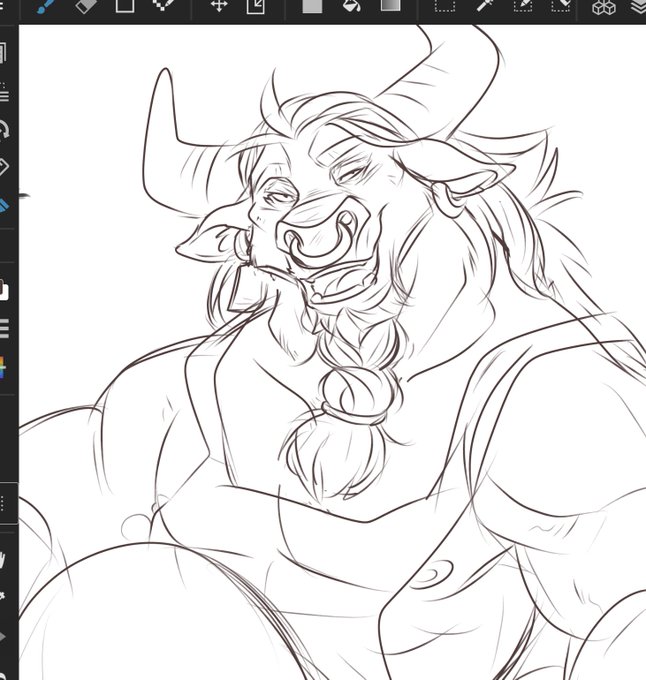
Task: Open the three-bar menu below color swatch
Action: pyautogui.click(x=4, y=328)
